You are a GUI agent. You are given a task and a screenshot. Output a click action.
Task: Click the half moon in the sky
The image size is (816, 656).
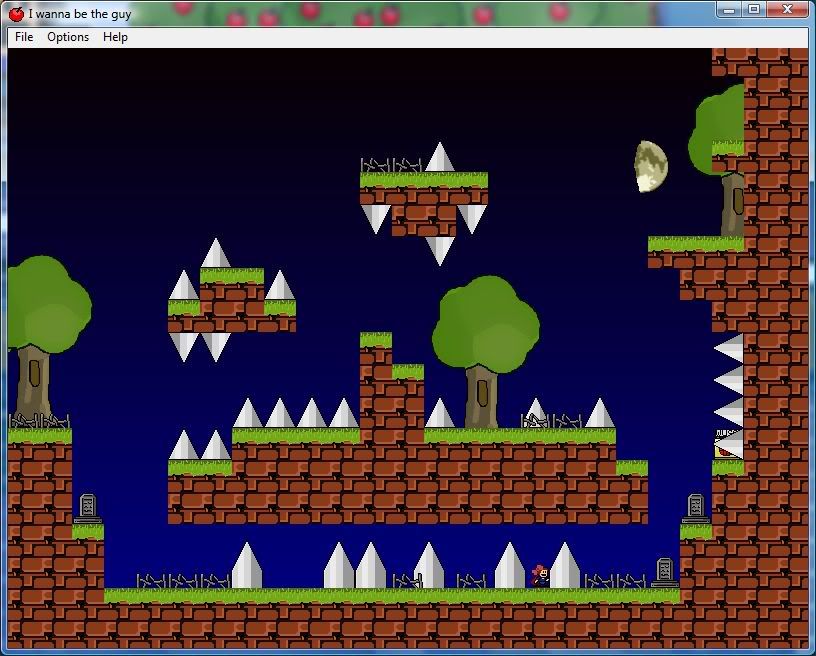tap(651, 166)
